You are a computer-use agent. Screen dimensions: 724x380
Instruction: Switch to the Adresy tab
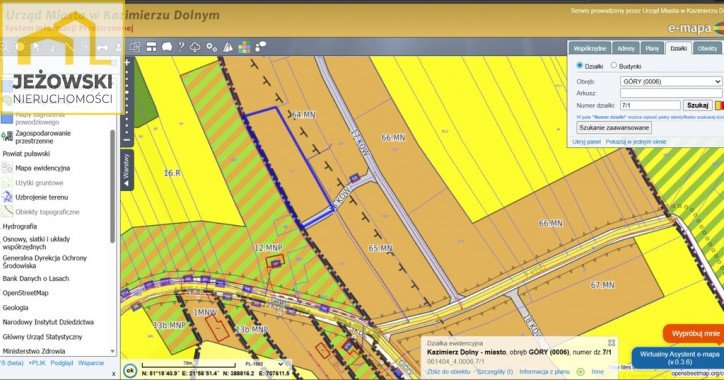[x=626, y=48]
